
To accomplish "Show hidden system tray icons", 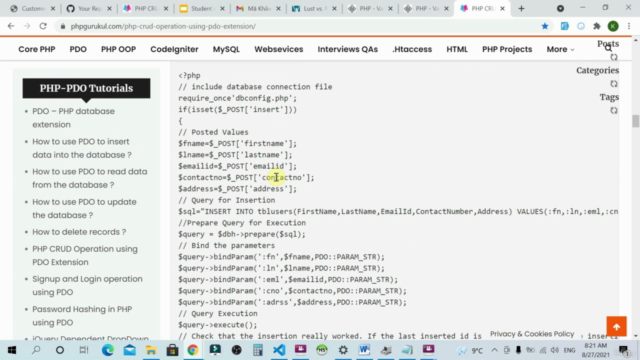I will point(494,350).
